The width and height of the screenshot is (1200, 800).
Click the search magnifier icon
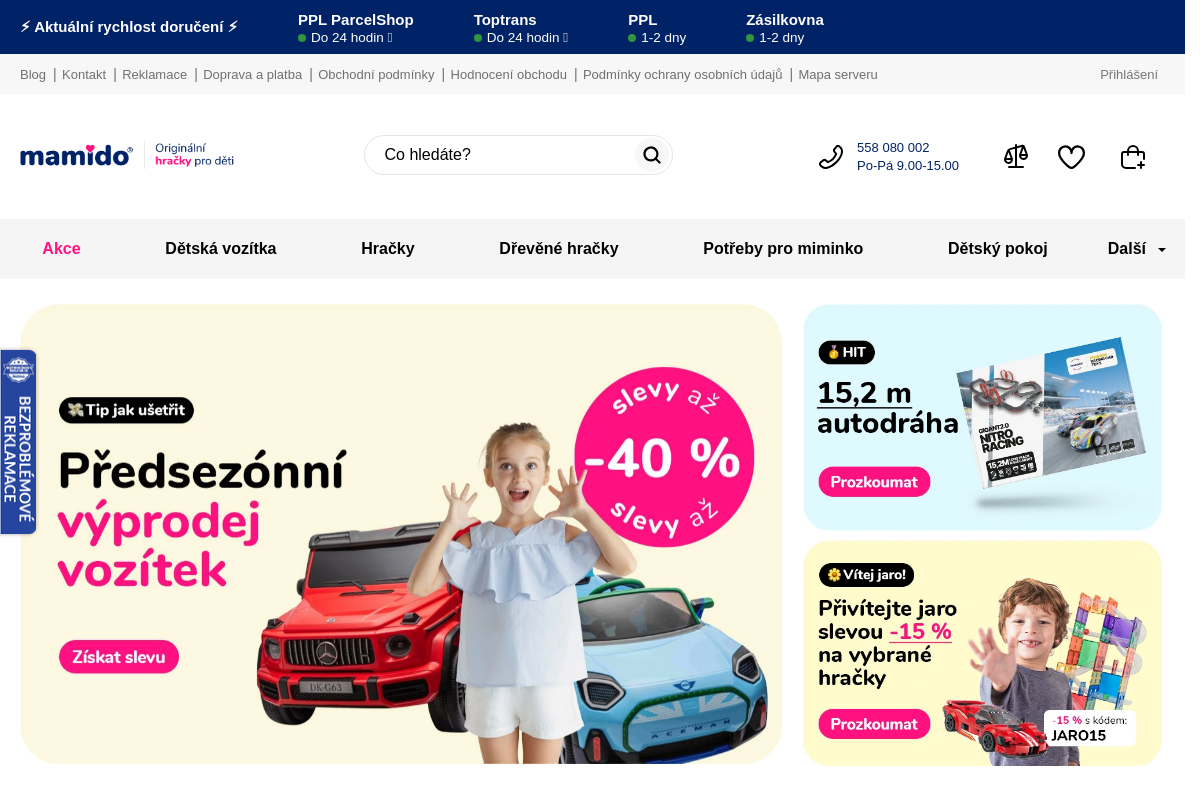pos(652,155)
